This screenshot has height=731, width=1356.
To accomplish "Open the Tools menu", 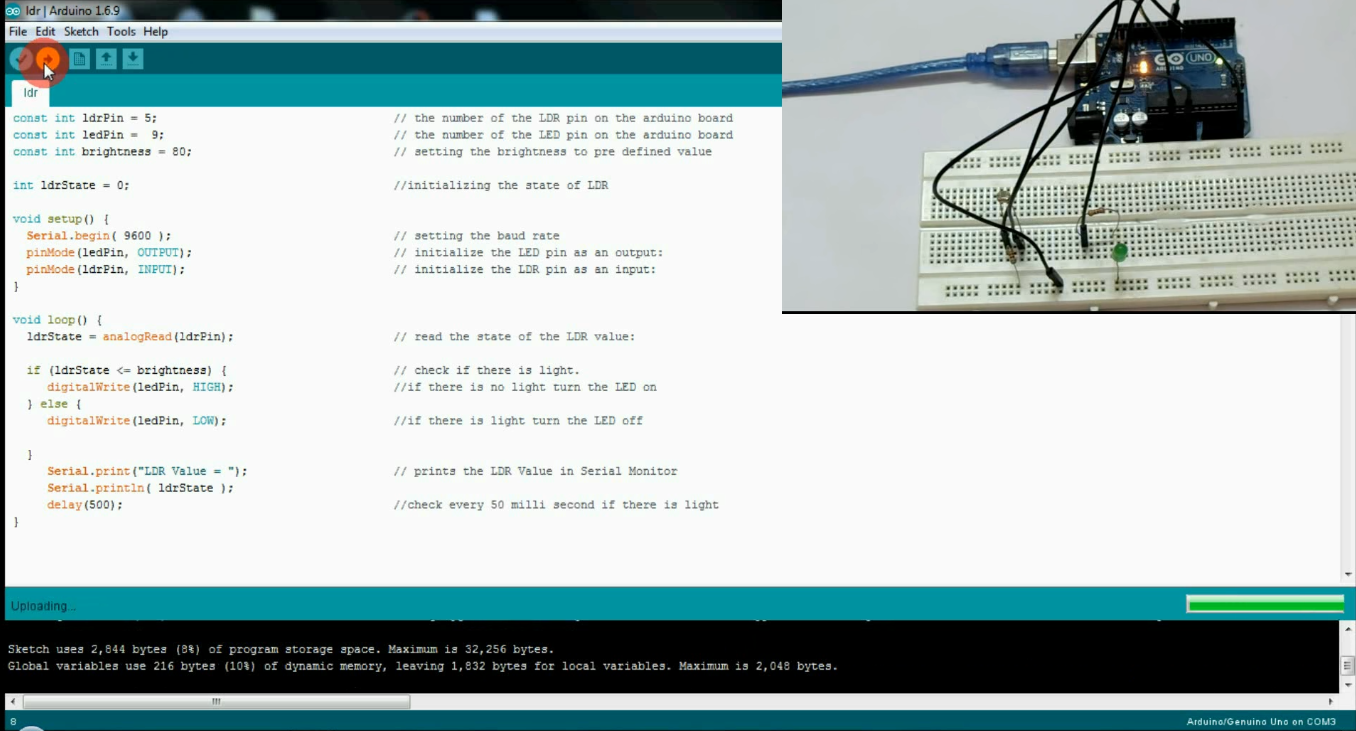I will 120,31.
